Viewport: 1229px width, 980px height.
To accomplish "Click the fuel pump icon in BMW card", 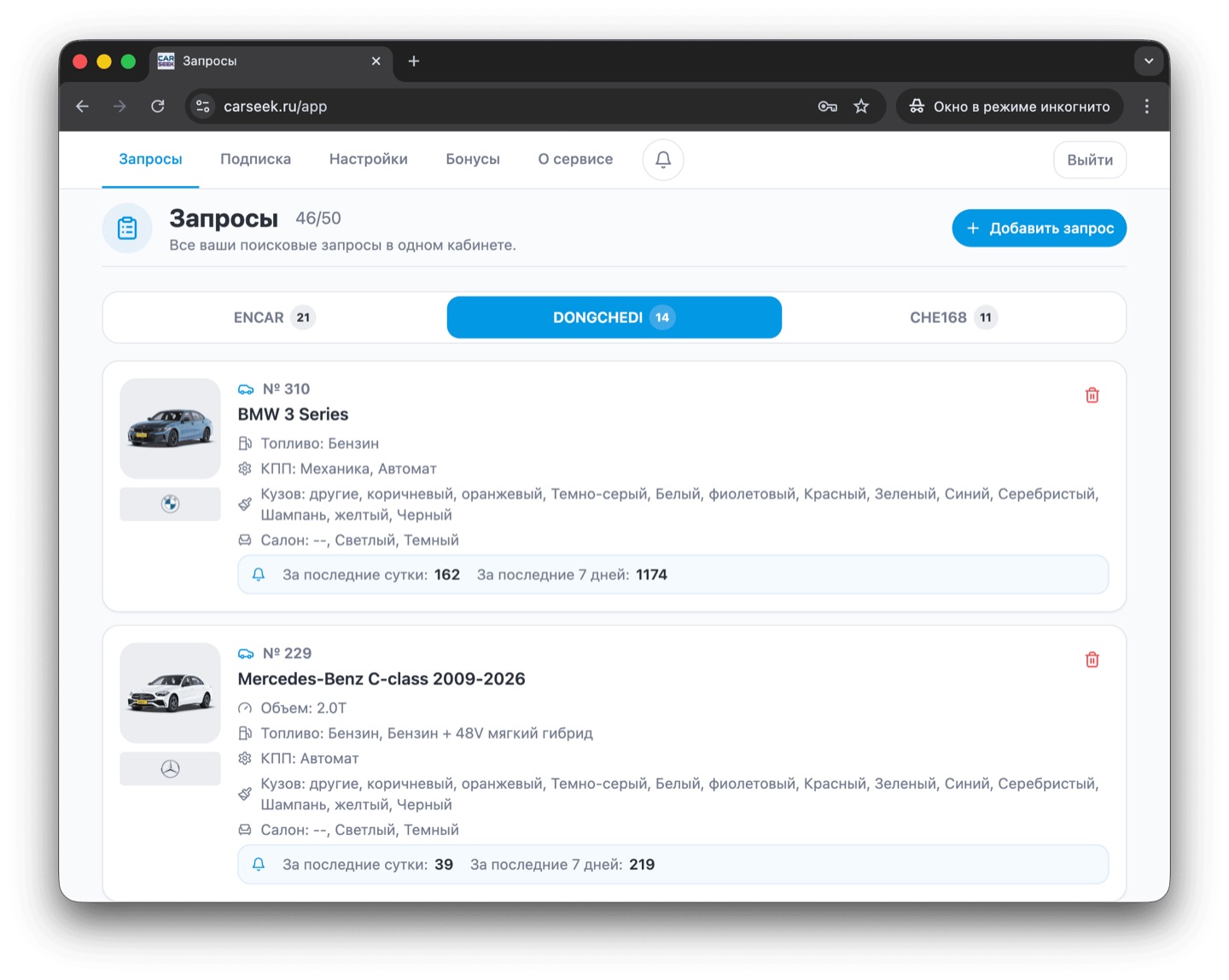I will coord(245,443).
